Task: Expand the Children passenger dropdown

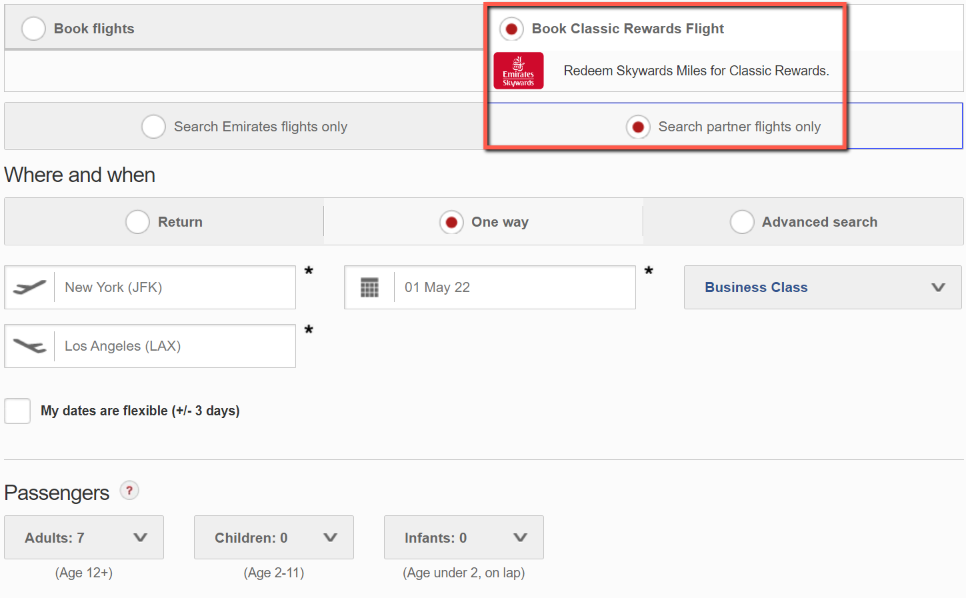Action: tap(274, 538)
